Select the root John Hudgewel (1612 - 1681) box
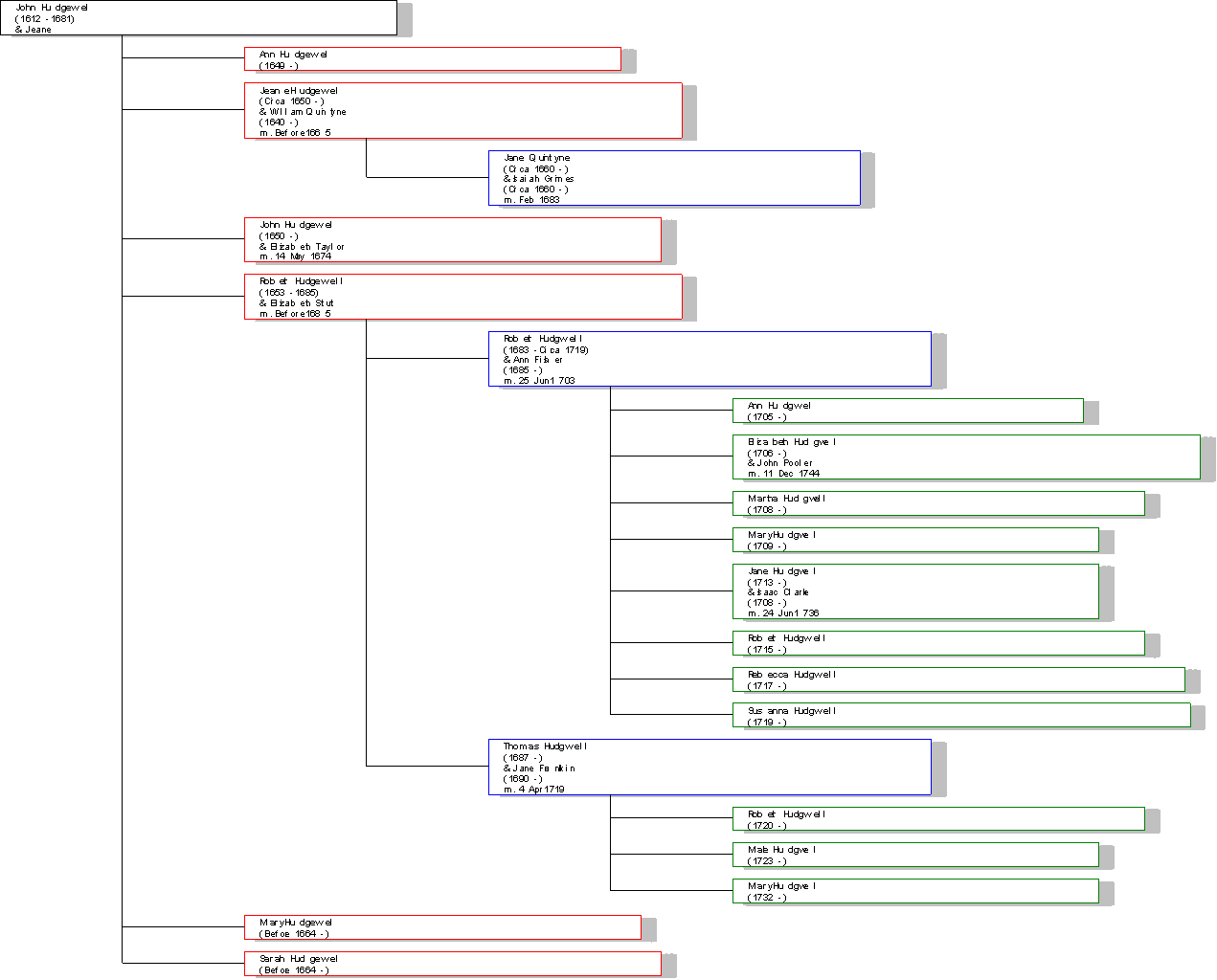This screenshot has height=980, width=1217. coord(198,18)
